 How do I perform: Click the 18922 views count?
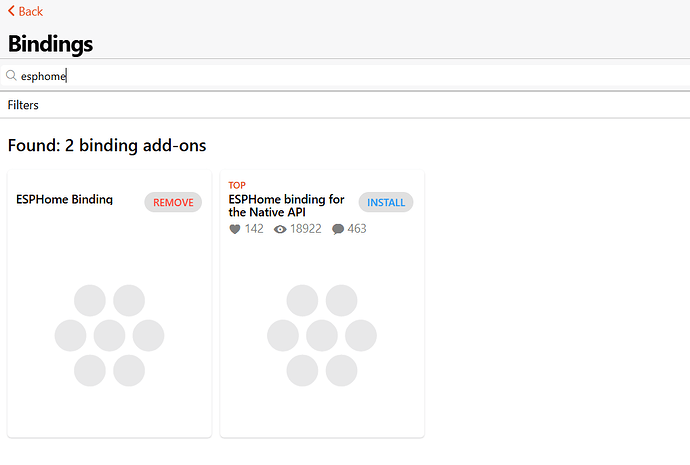point(306,229)
